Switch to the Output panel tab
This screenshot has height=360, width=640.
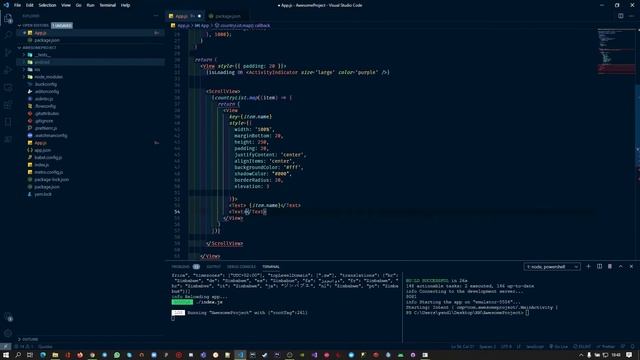[x=213, y=267]
